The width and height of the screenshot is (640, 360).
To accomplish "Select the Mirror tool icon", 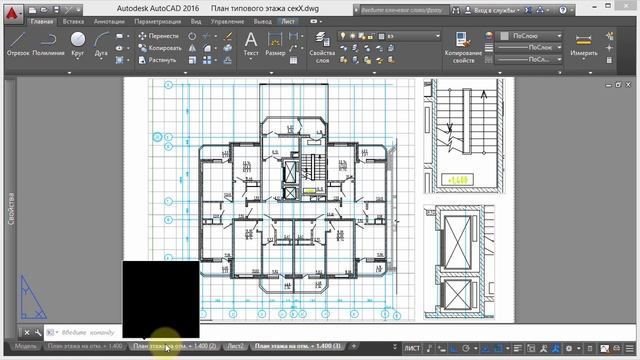I will 192,48.
